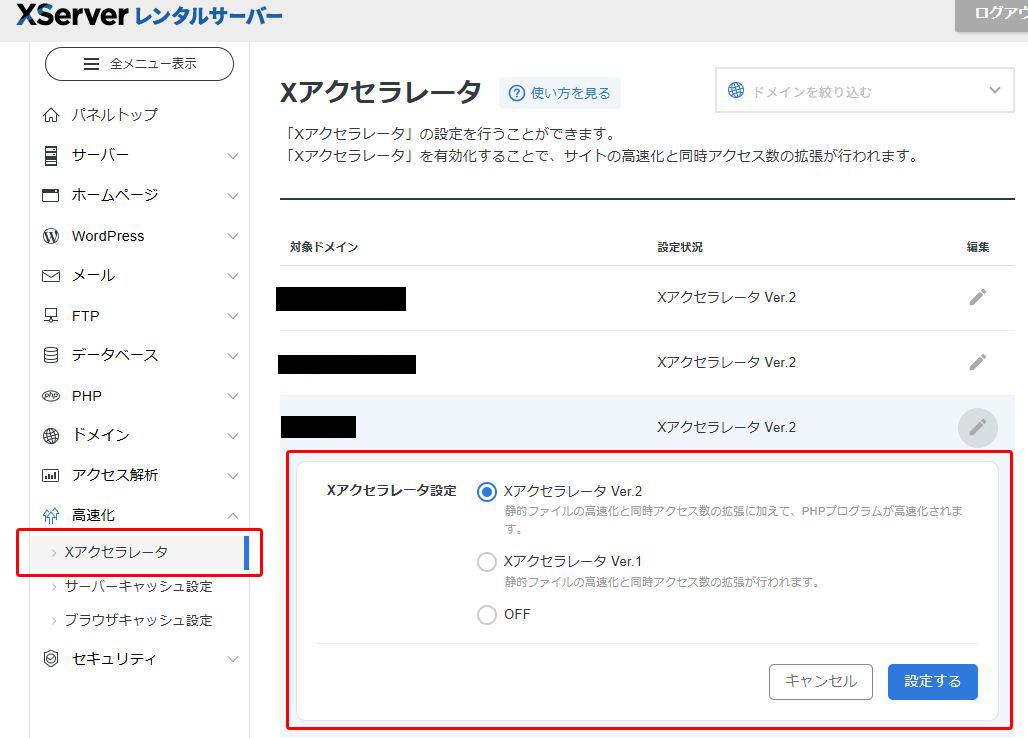Click the Xアクセラレータ設定 label
This screenshot has height=738, width=1028.
click(391, 490)
